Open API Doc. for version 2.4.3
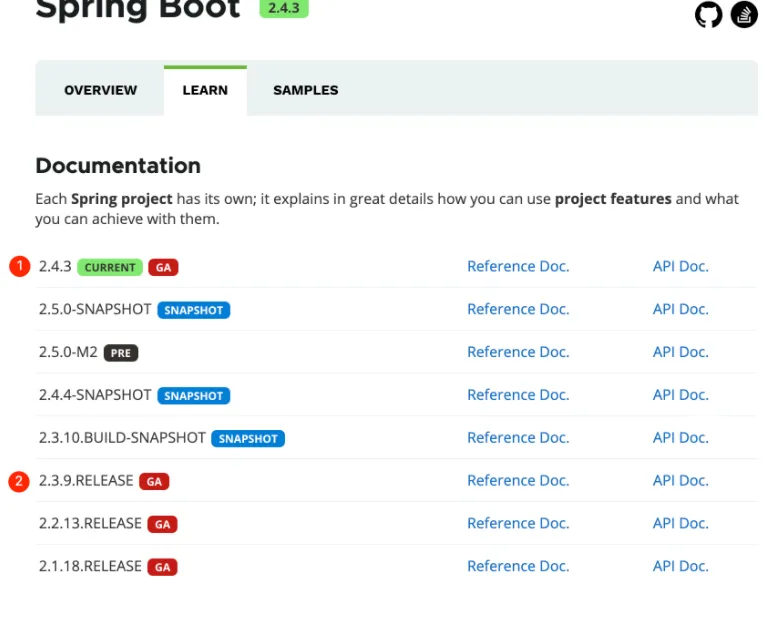 pos(680,267)
